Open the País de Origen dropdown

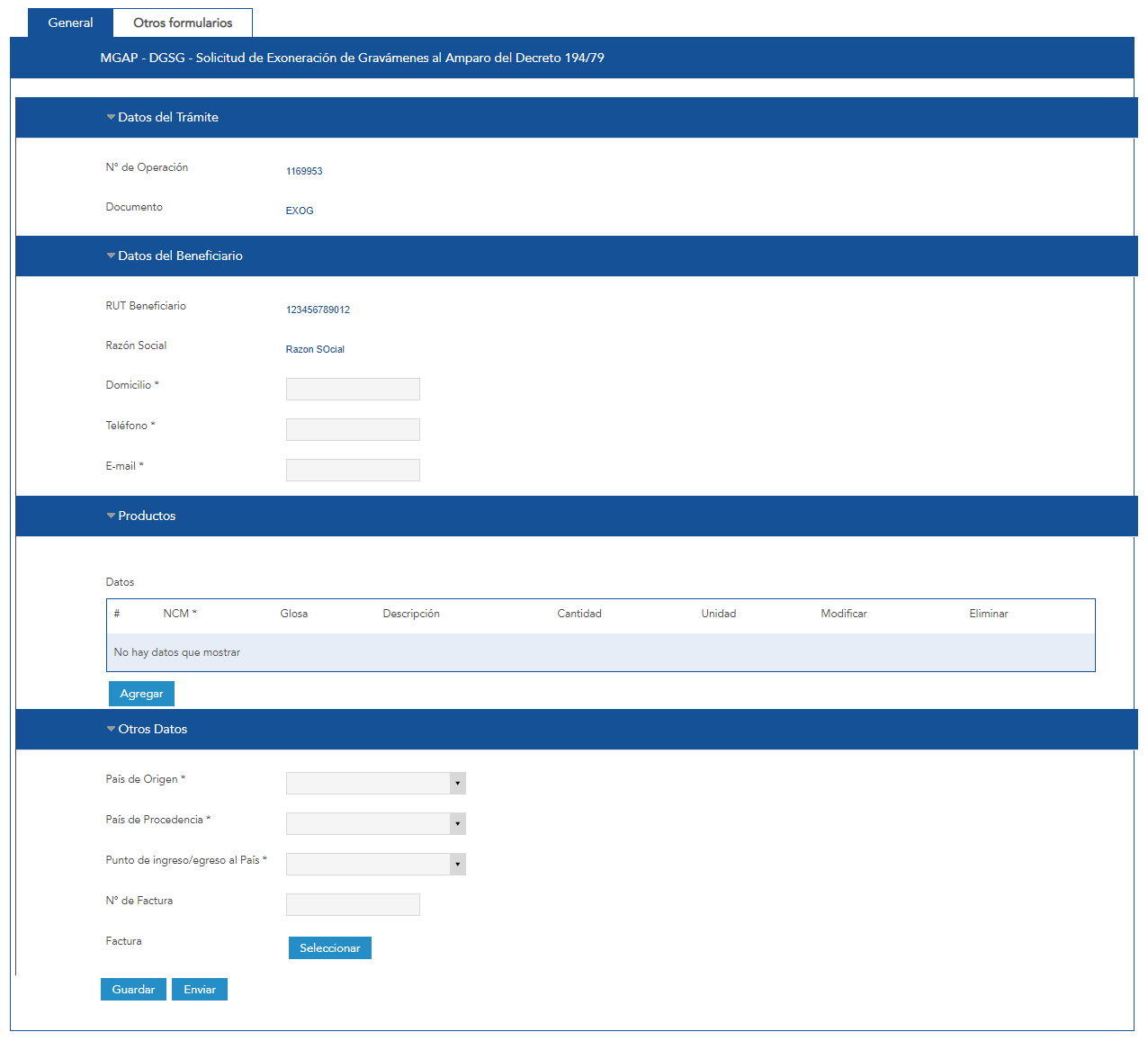click(x=375, y=783)
